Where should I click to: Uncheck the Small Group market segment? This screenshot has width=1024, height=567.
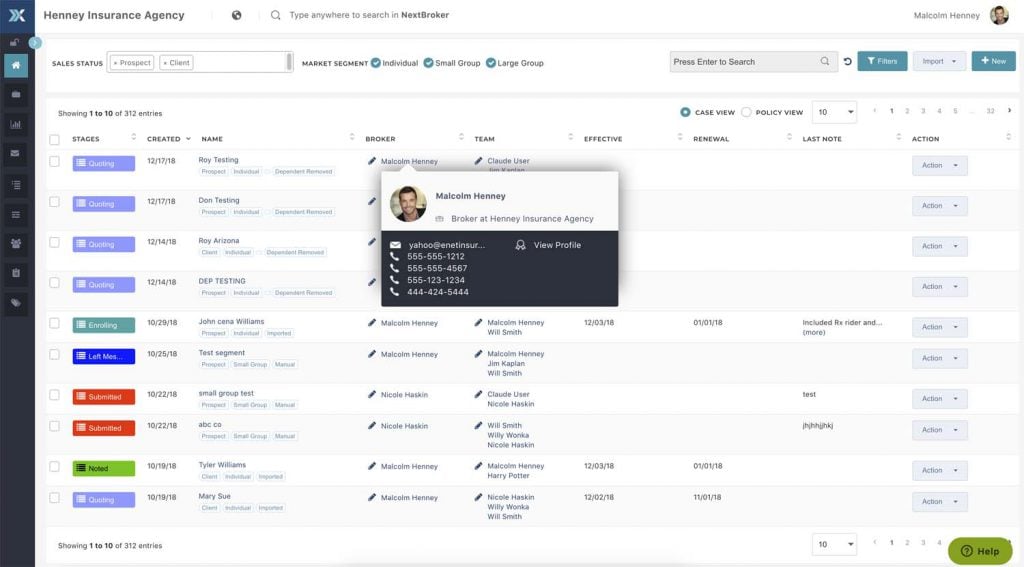tap(428, 63)
